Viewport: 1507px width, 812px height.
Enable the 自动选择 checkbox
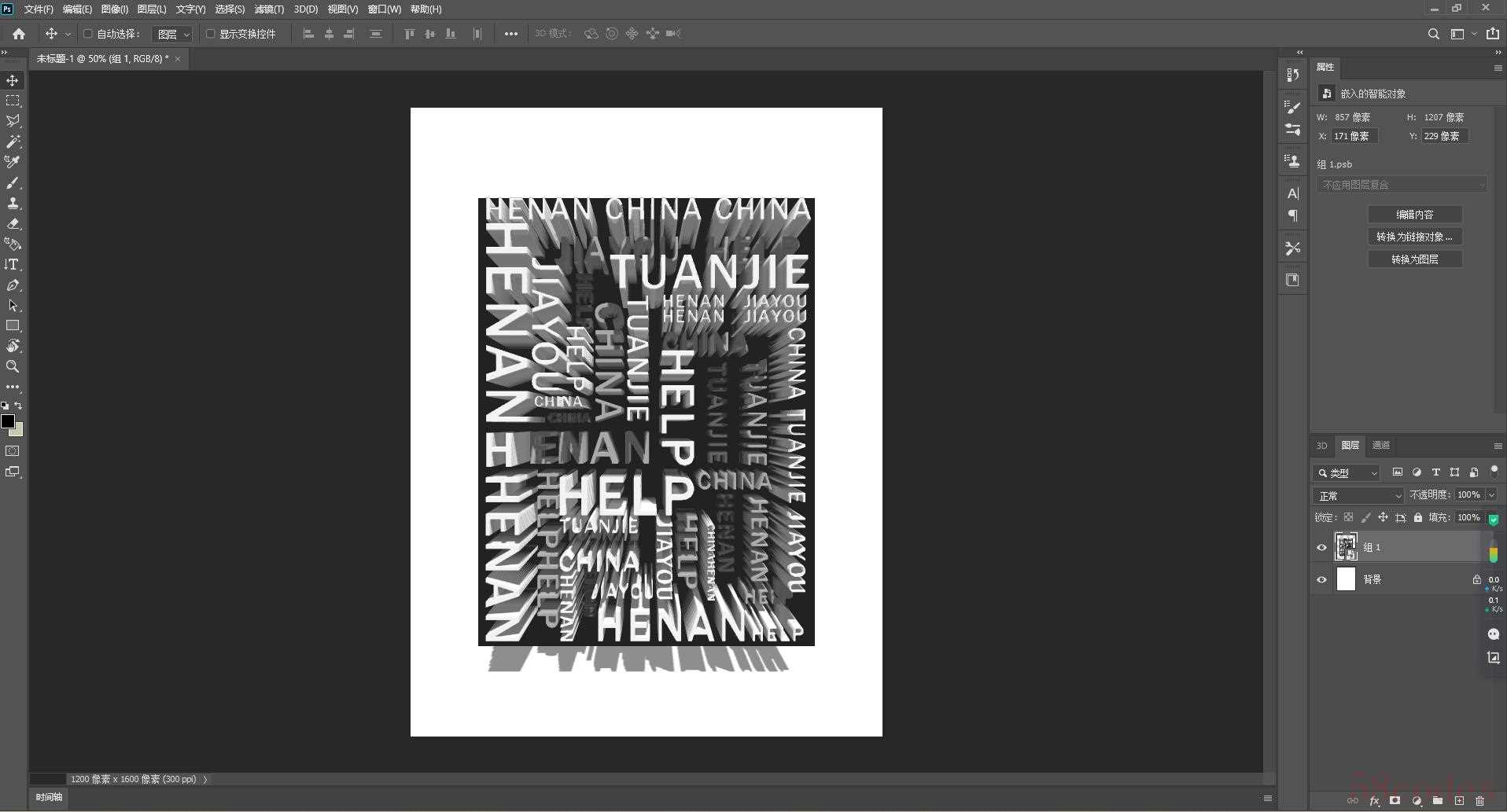(88, 34)
